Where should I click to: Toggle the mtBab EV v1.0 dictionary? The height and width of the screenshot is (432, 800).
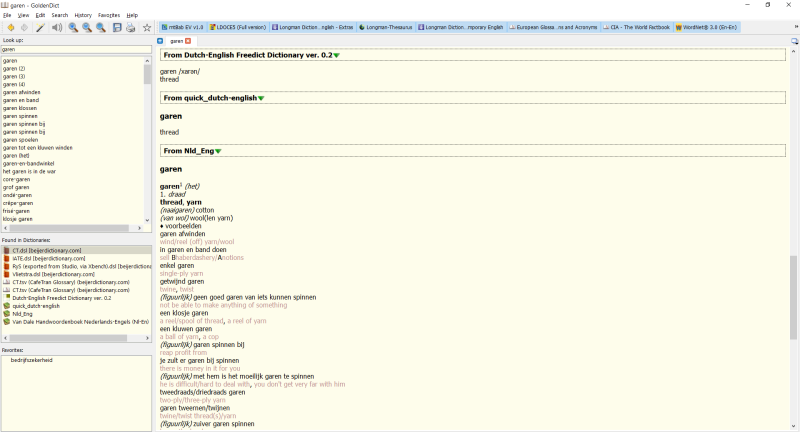tap(182, 27)
